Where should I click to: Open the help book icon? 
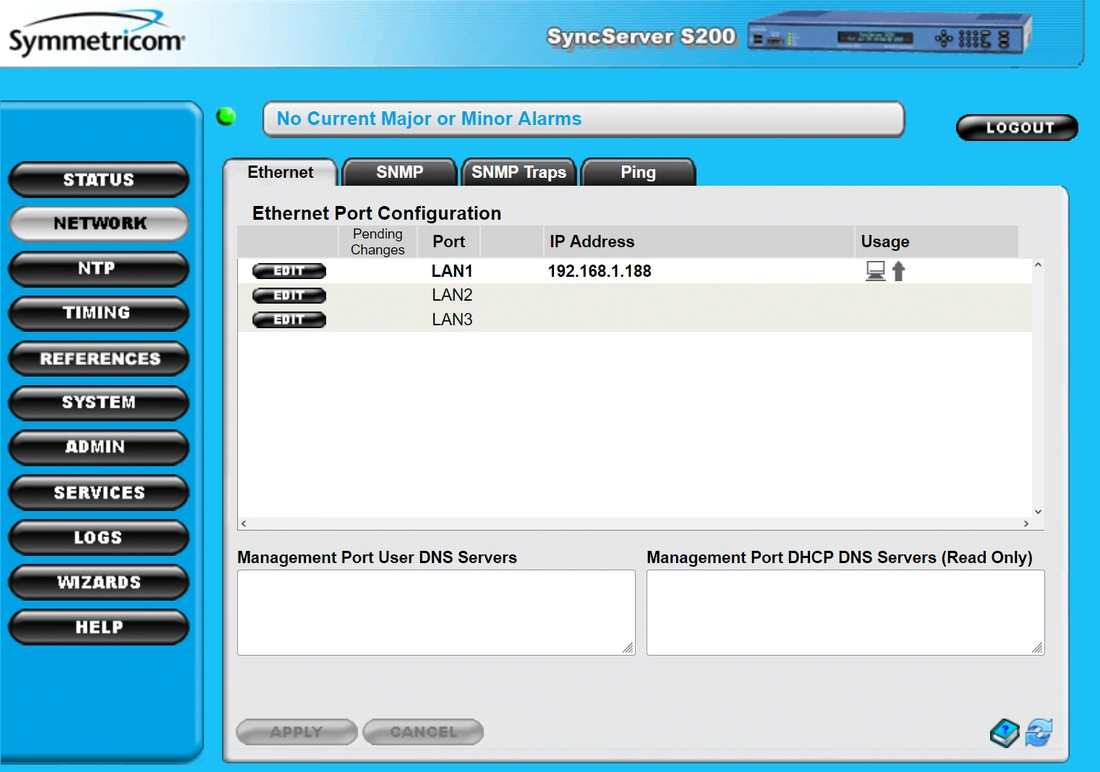point(1005,733)
